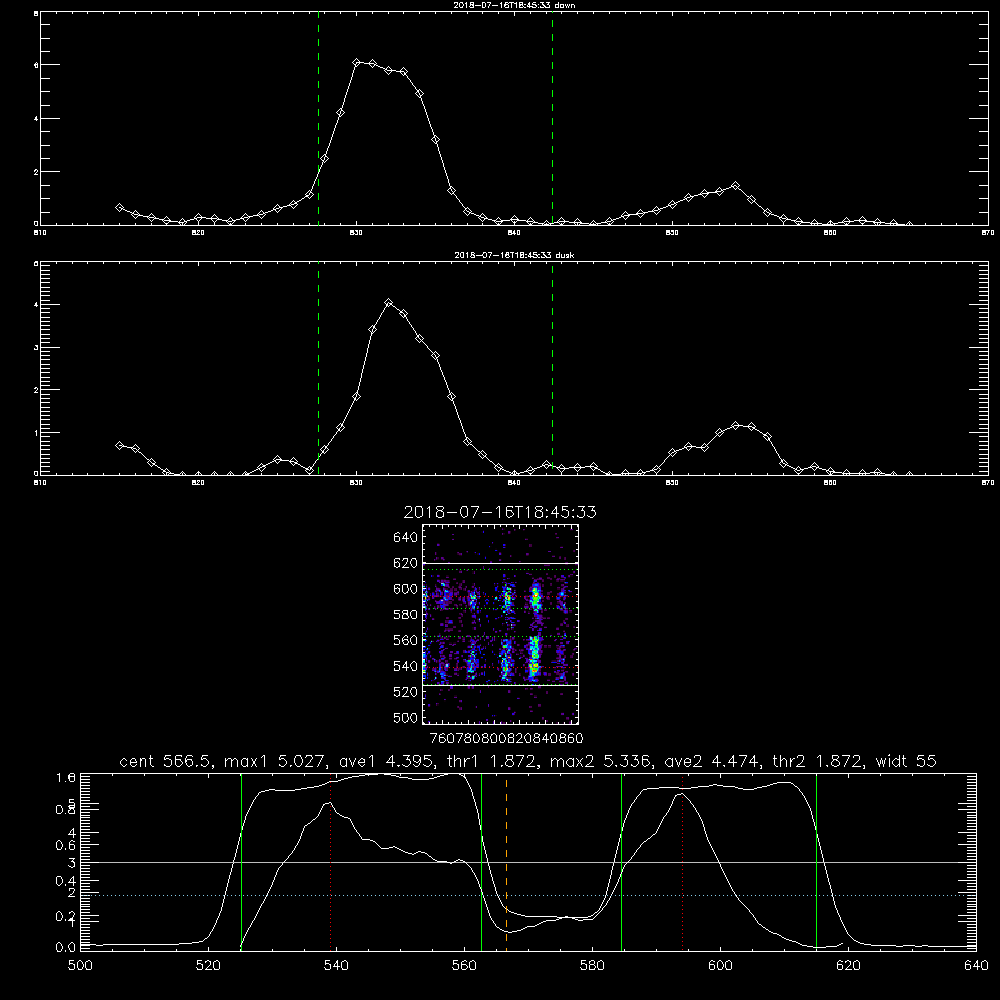This screenshot has width=1000, height=1000.
Task: Click the 560 label on spectrogram y-axis
Action: point(406,640)
